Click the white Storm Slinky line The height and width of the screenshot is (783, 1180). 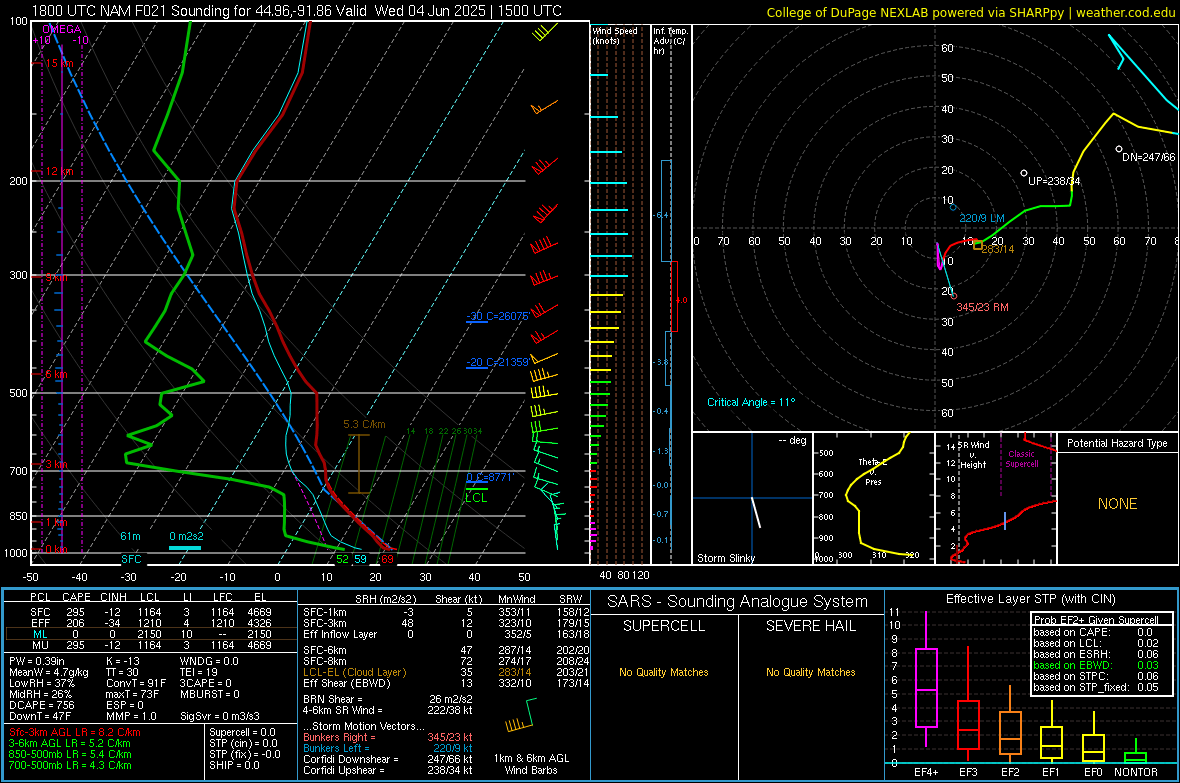pyautogui.click(x=756, y=511)
